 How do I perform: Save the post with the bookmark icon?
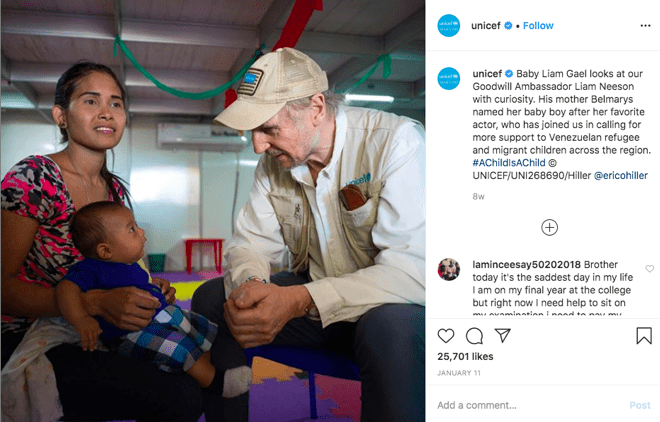644,336
